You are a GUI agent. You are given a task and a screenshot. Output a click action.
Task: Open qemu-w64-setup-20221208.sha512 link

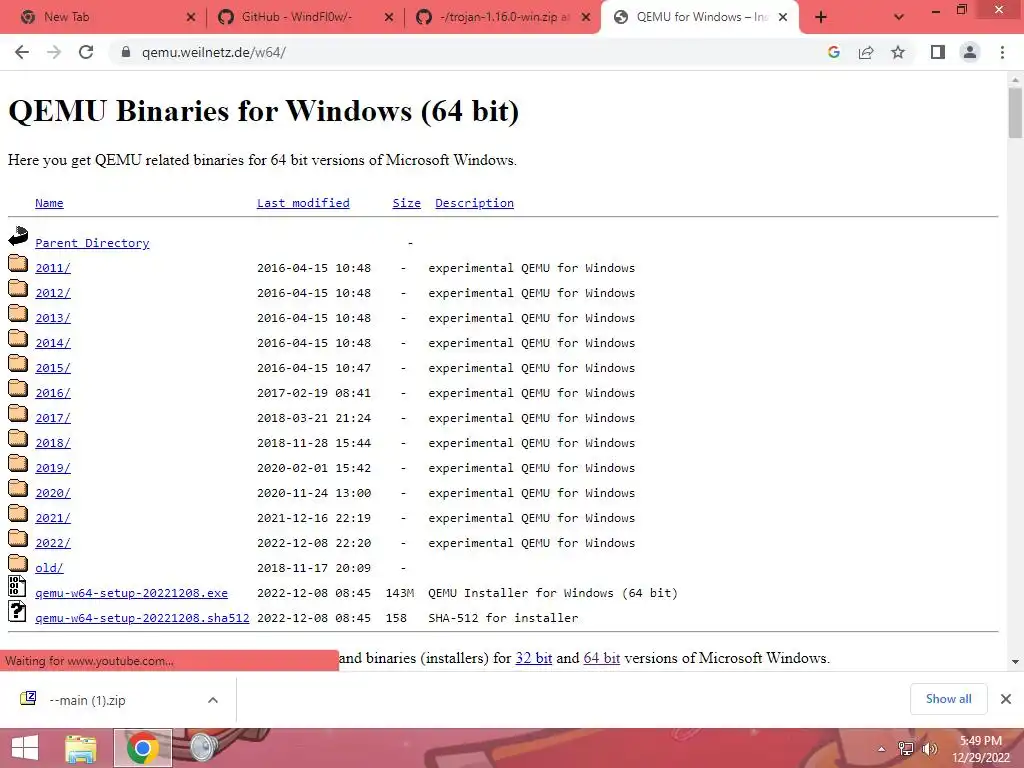click(142, 618)
